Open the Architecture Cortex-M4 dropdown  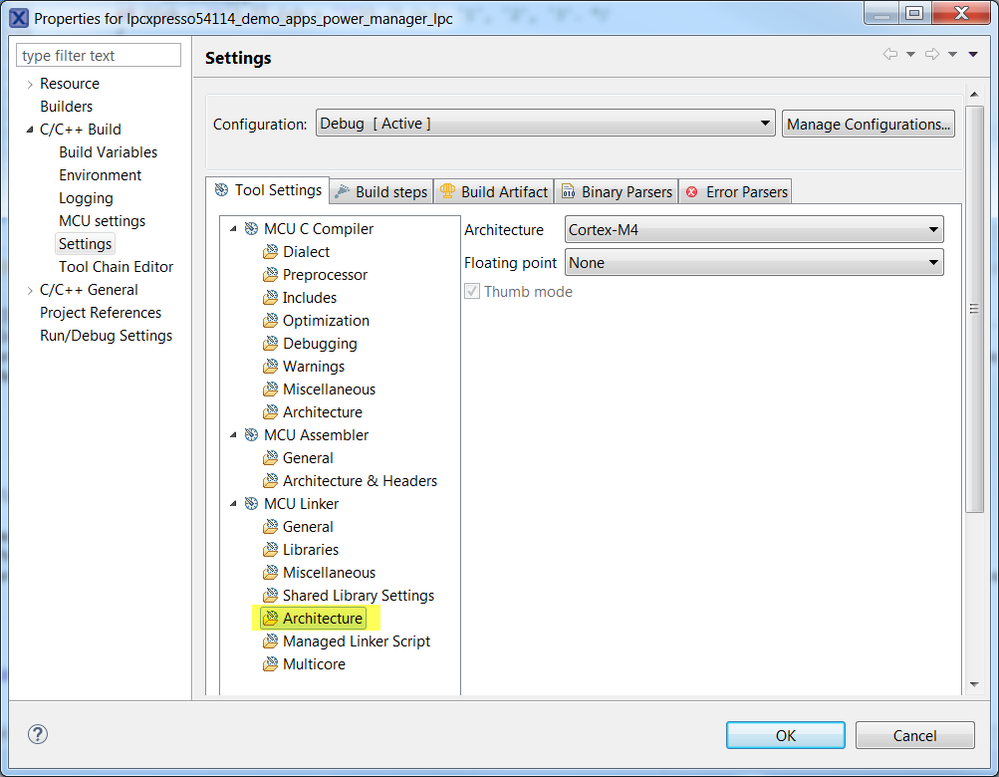[x=754, y=229]
